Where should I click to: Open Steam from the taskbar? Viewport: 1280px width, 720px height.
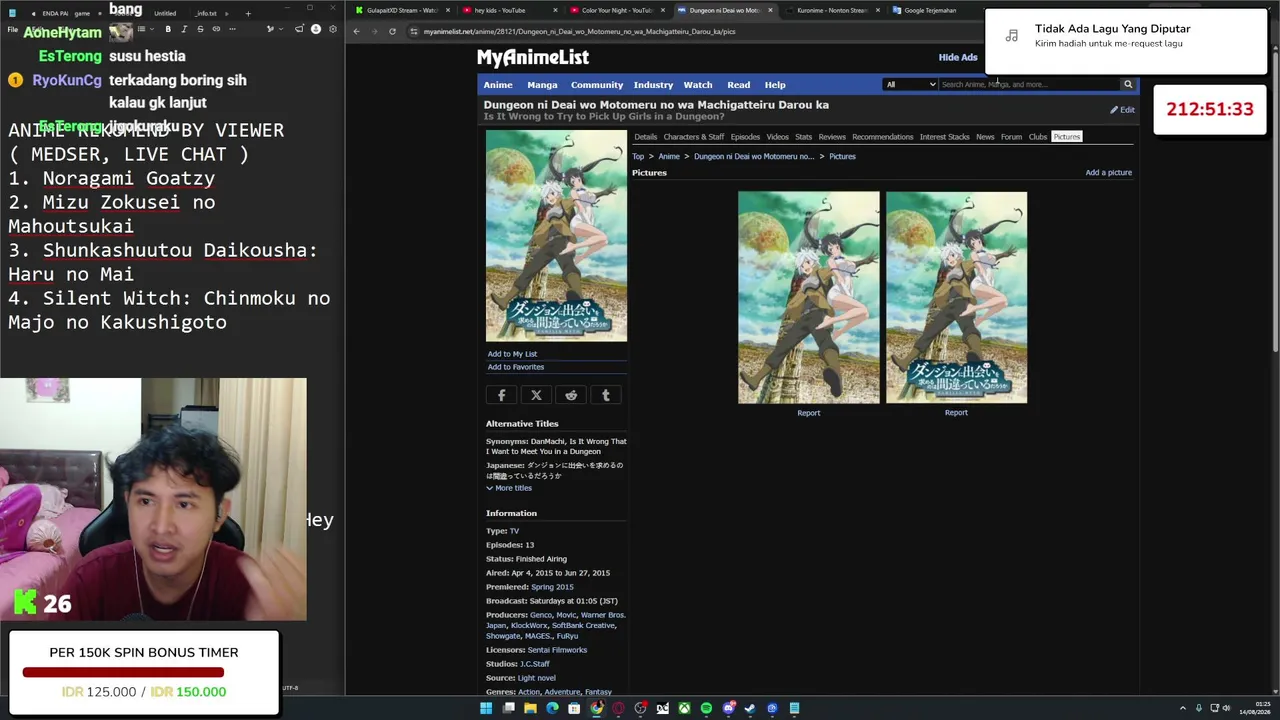point(750,708)
